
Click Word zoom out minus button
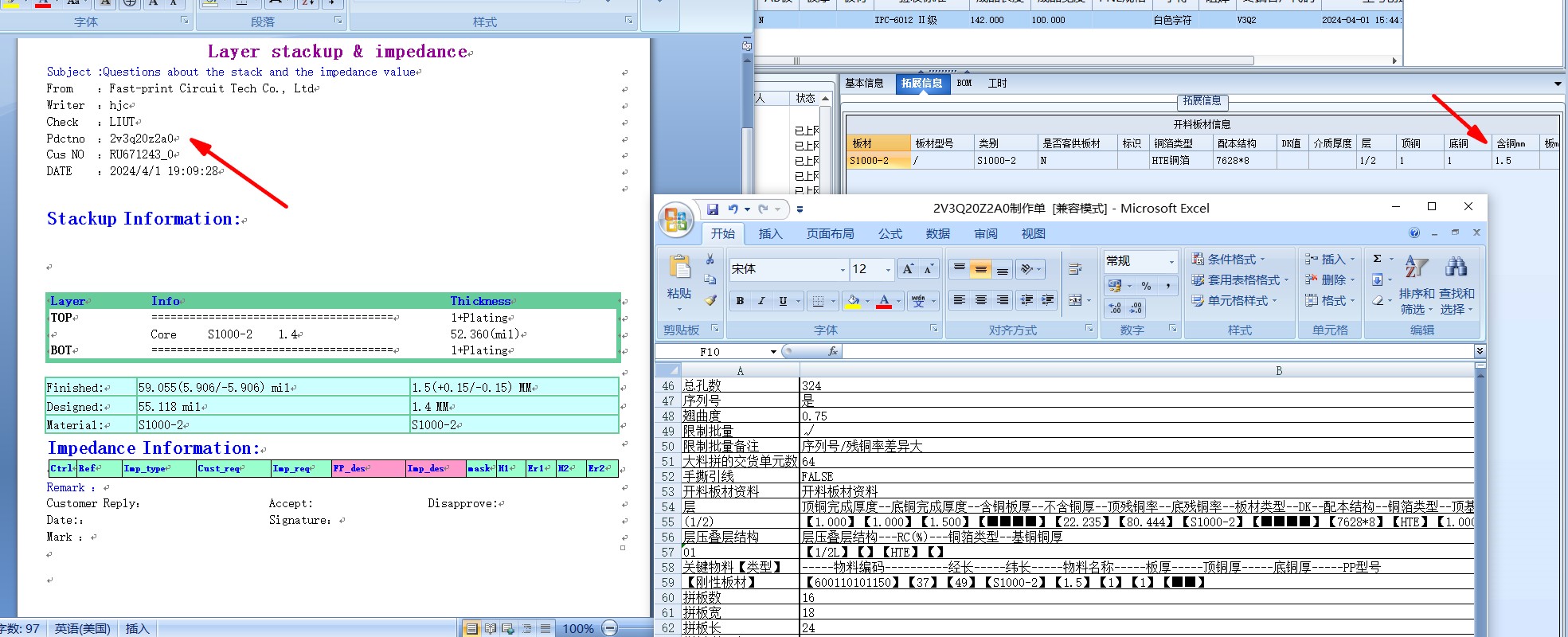click(x=610, y=628)
